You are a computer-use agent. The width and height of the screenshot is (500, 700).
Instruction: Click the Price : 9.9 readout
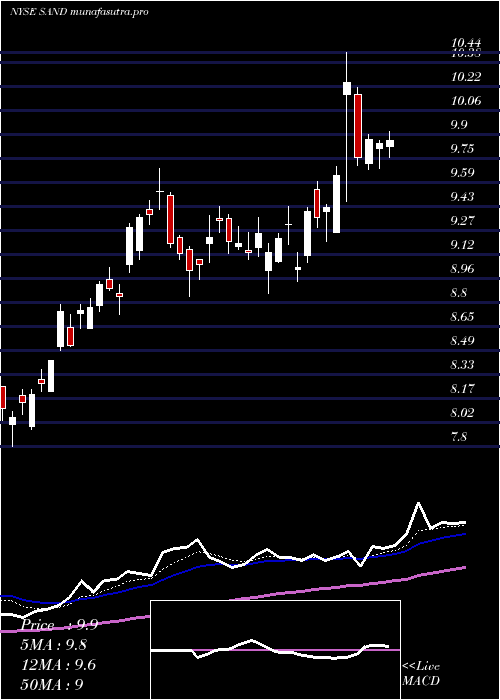[60, 625]
